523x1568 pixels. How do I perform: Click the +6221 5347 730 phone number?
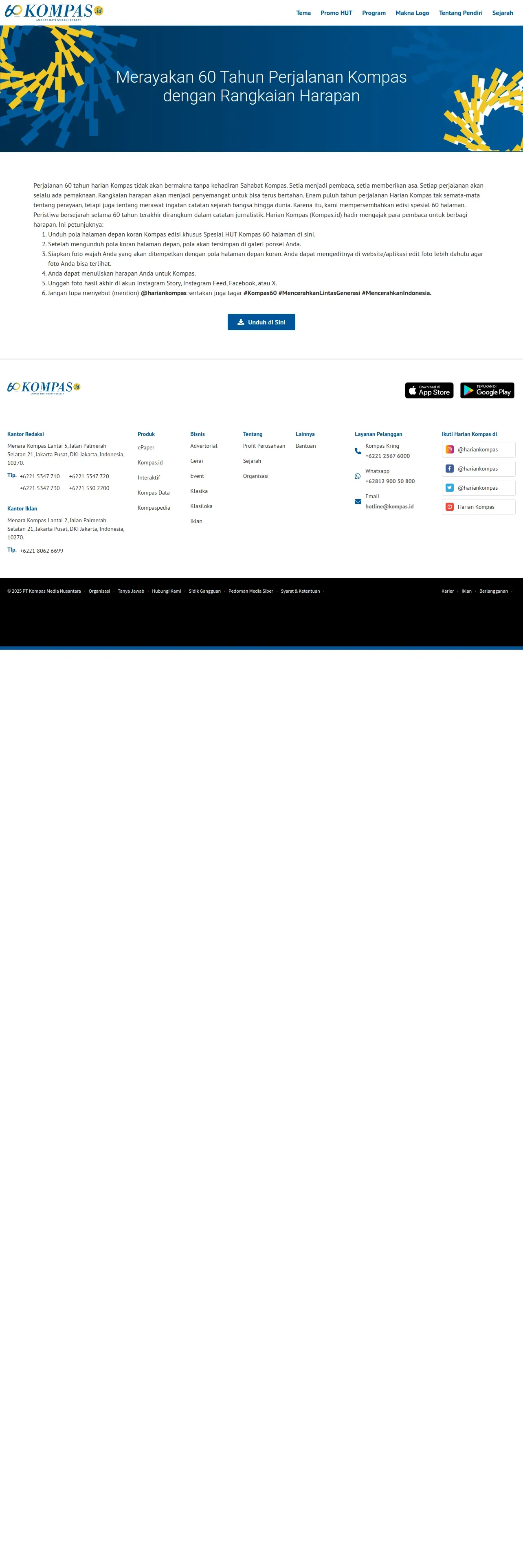tap(40, 488)
